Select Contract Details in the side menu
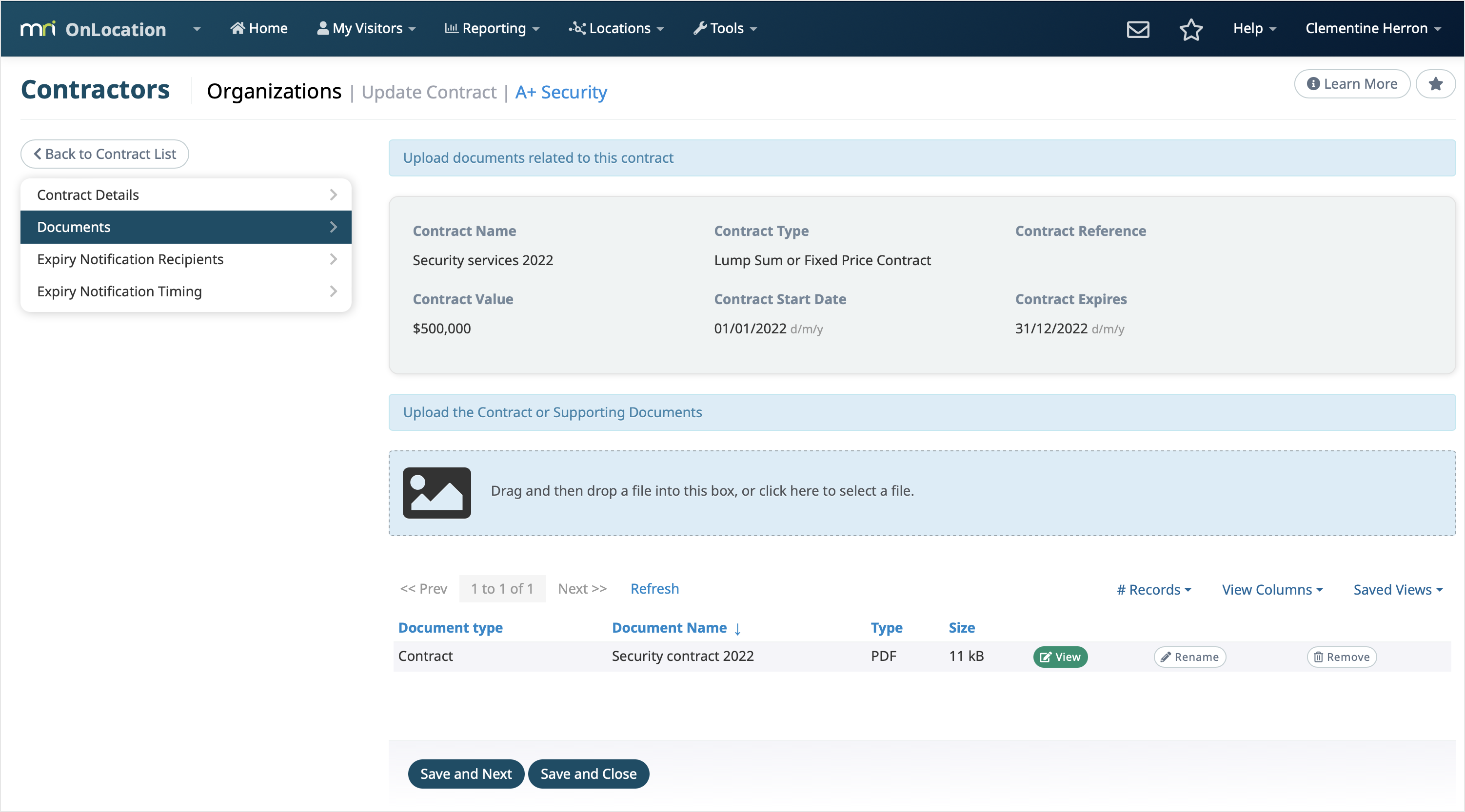The width and height of the screenshot is (1465, 812). [x=186, y=195]
